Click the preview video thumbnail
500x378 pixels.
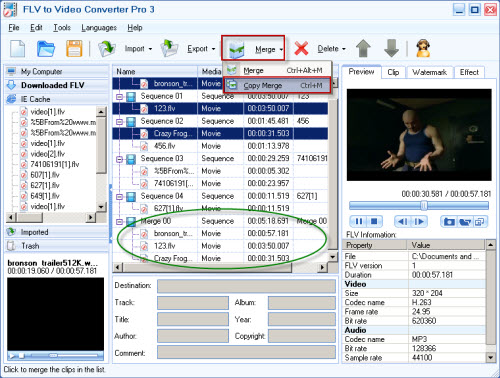(419, 135)
